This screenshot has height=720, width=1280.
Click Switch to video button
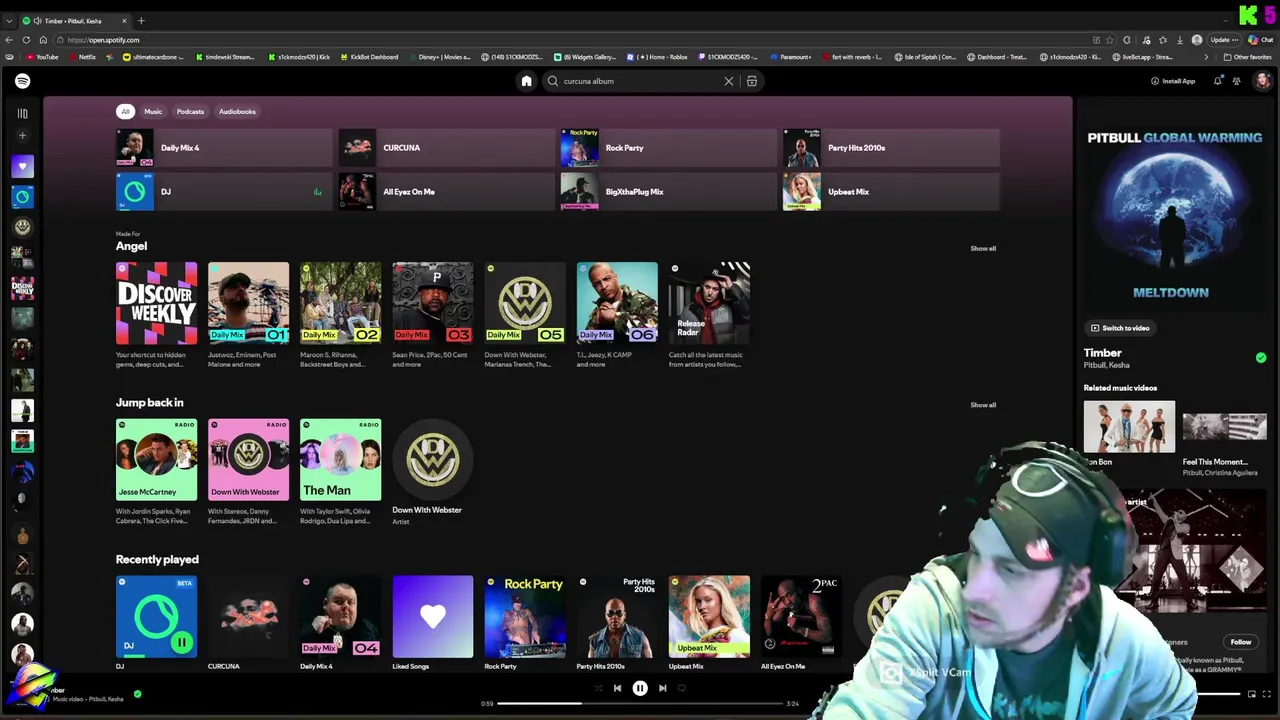[1120, 328]
